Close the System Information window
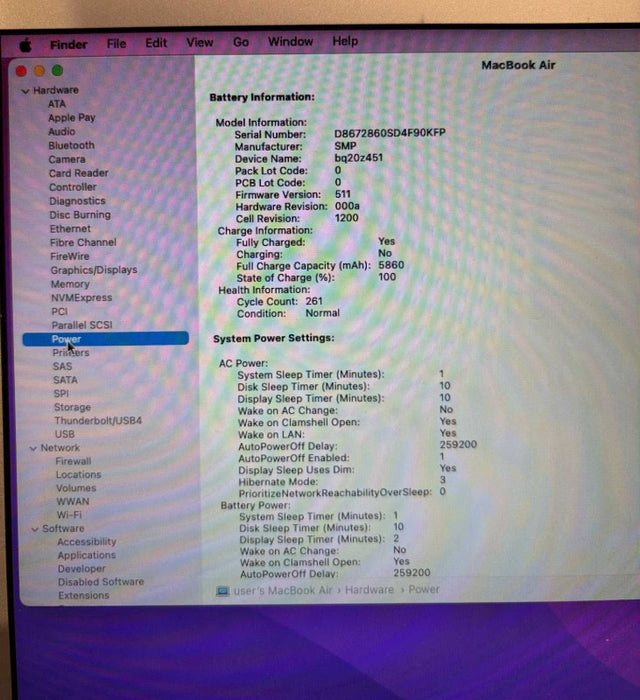 pos(21,71)
